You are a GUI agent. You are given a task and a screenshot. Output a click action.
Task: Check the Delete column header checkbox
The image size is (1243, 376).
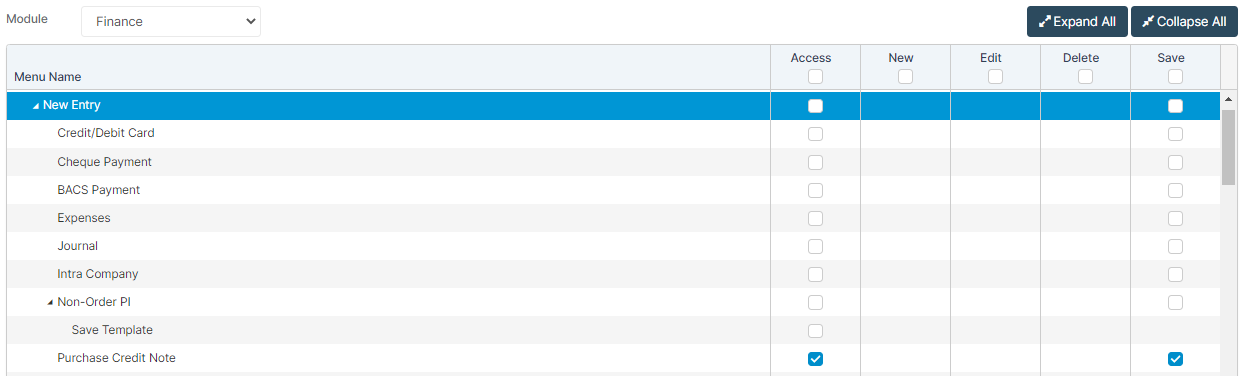(x=1085, y=77)
